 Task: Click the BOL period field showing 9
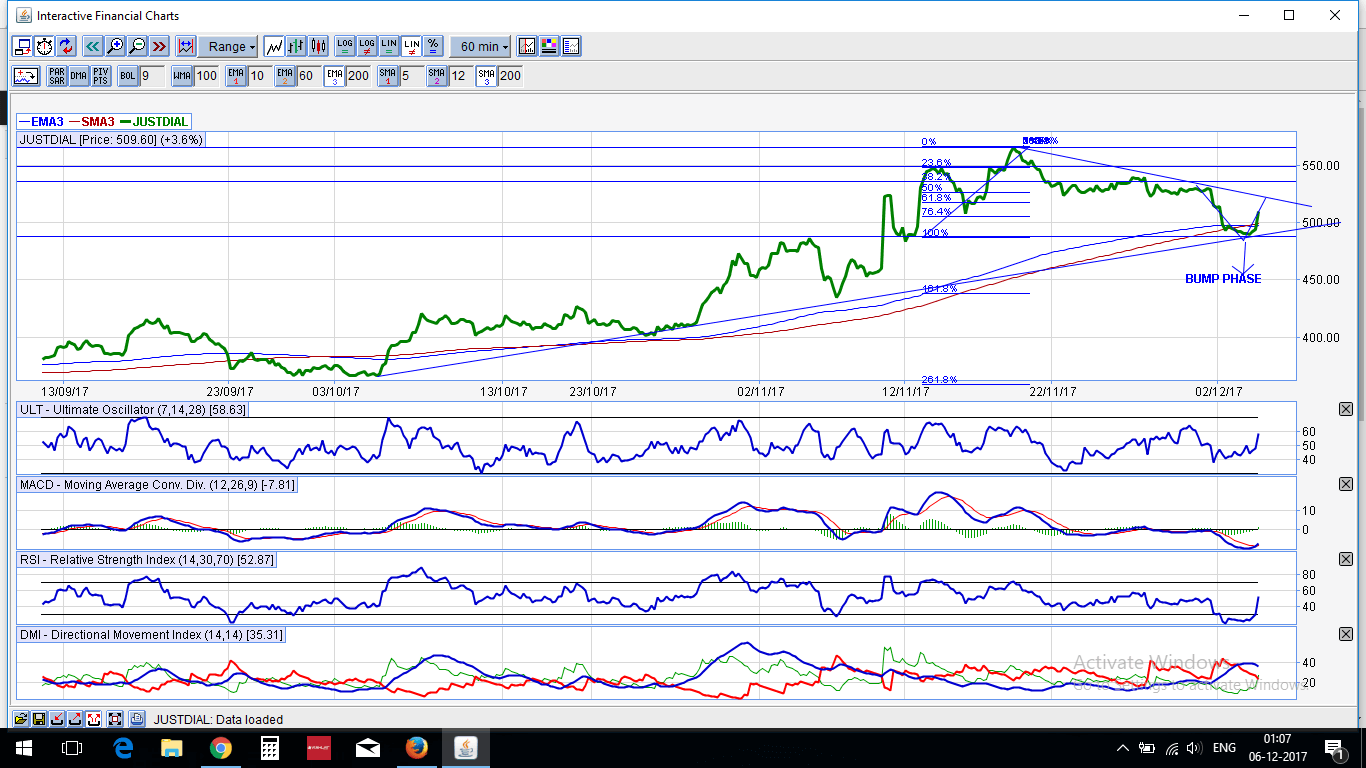(x=151, y=76)
